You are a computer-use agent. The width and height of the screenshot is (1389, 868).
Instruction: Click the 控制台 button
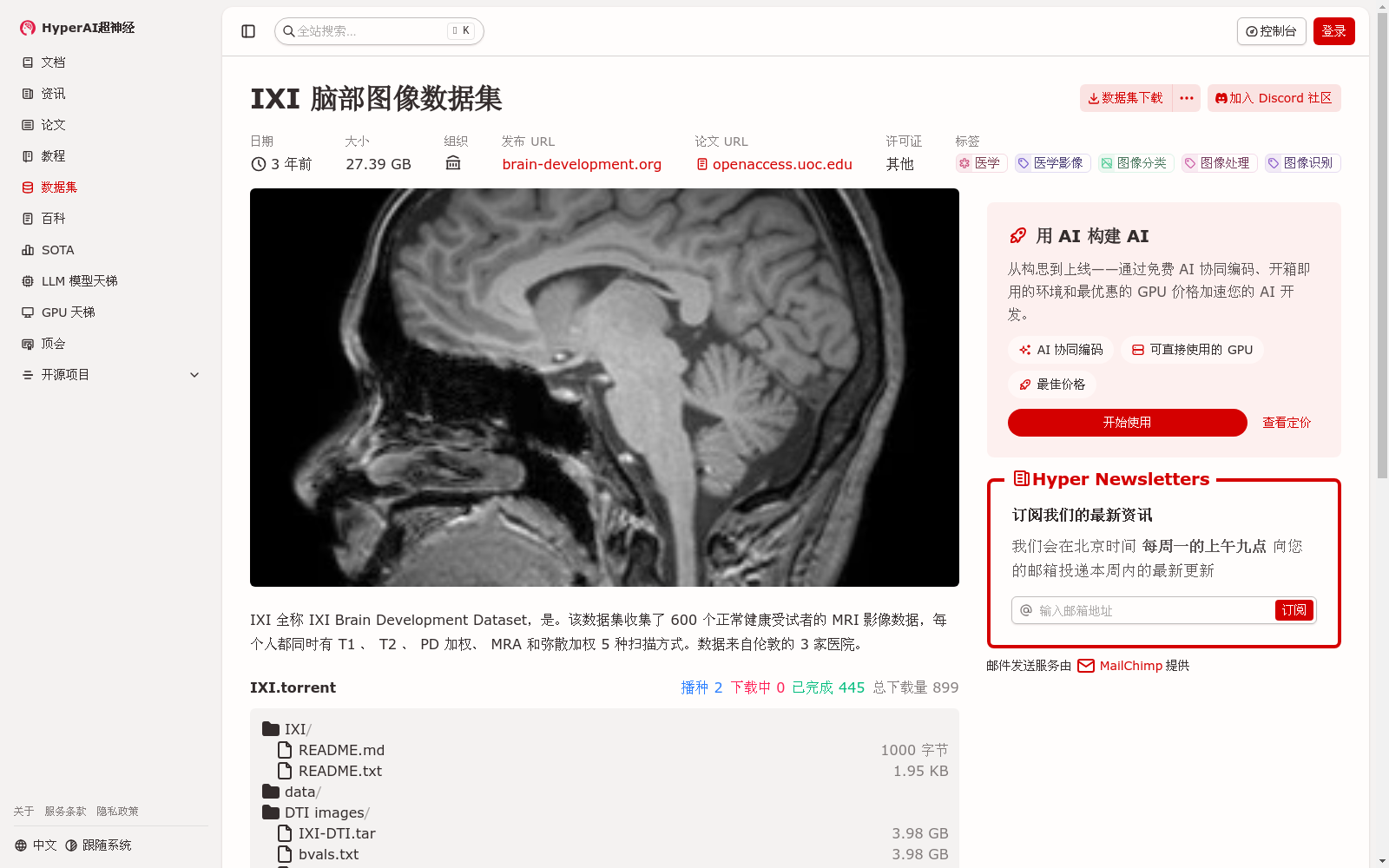coord(1271,31)
